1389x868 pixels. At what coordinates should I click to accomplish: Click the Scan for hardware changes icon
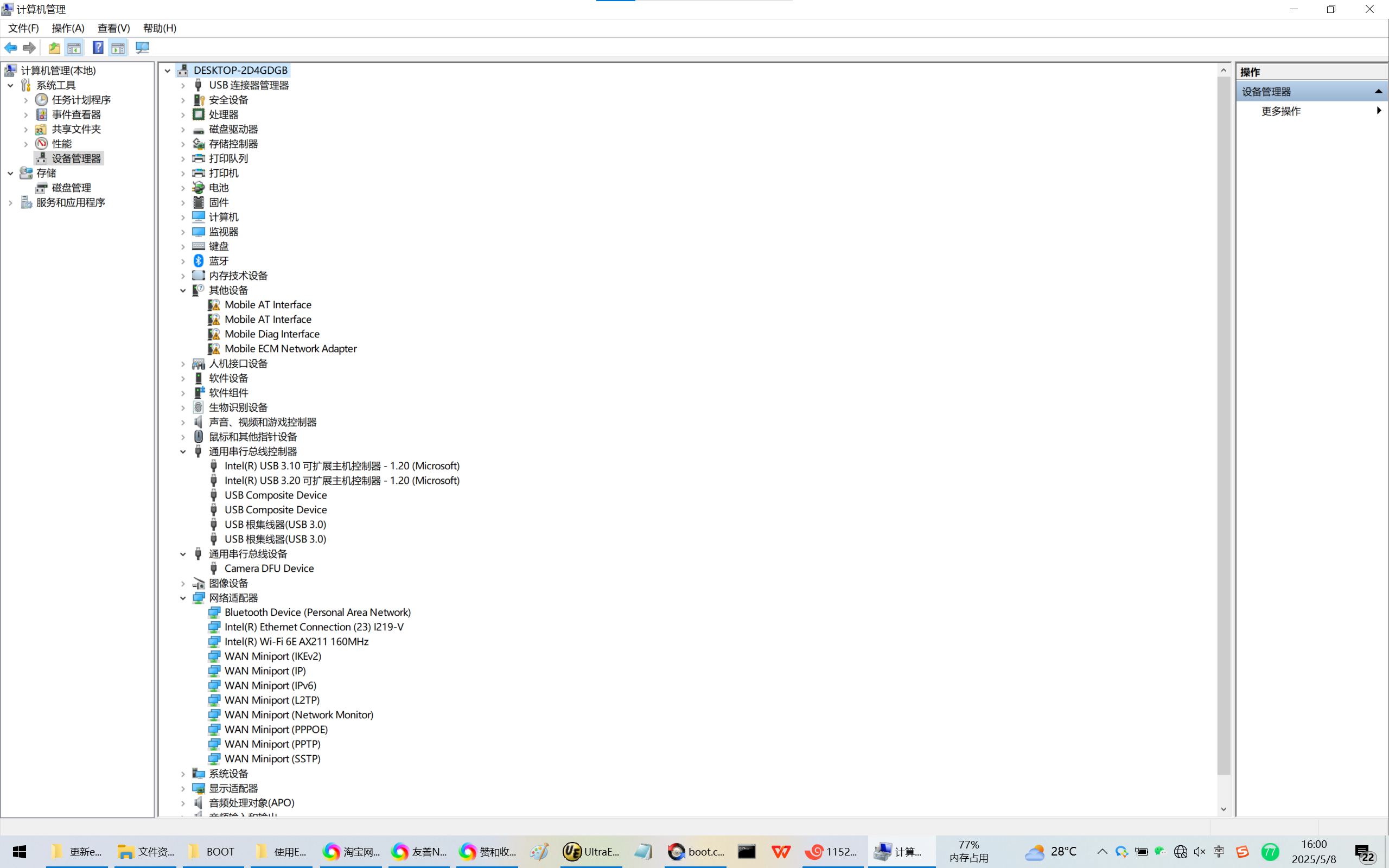(x=142, y=48)
